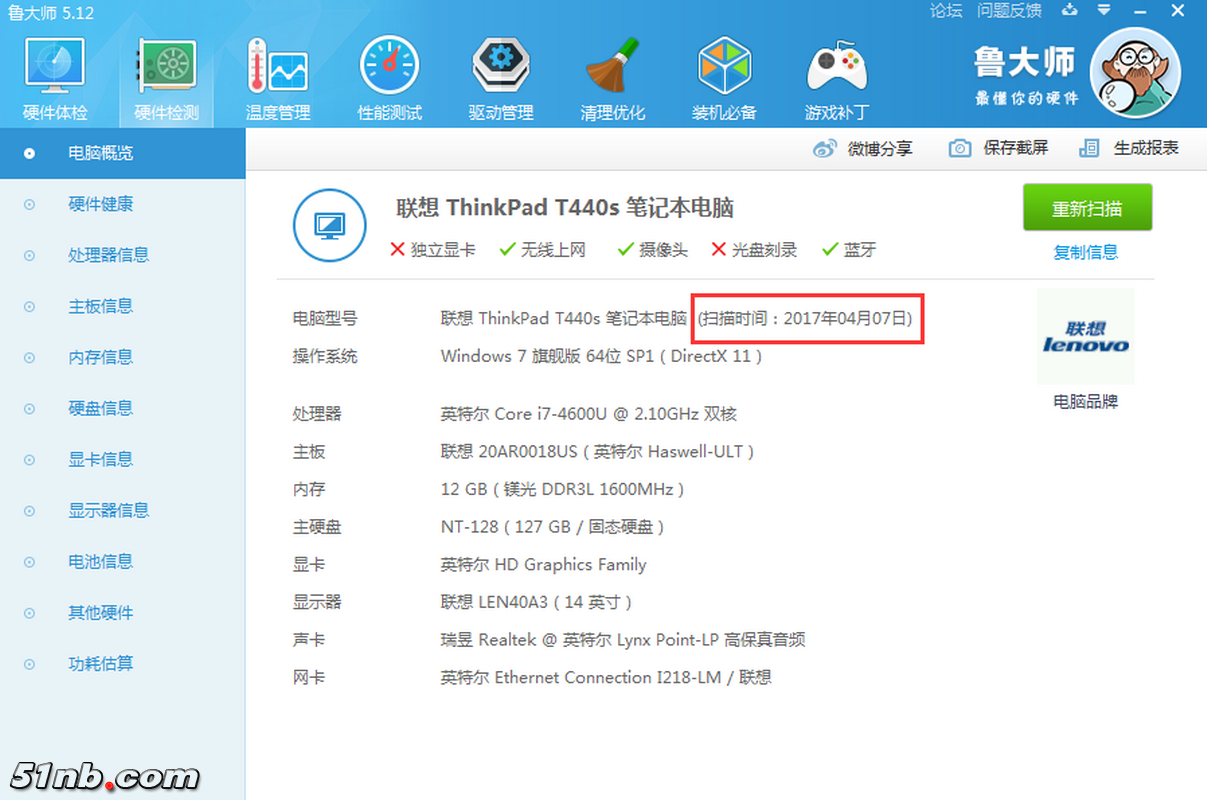Screen dimensions: 1207x800
Task: Click the Lenovo brand logo
Action: [1086, 337]
